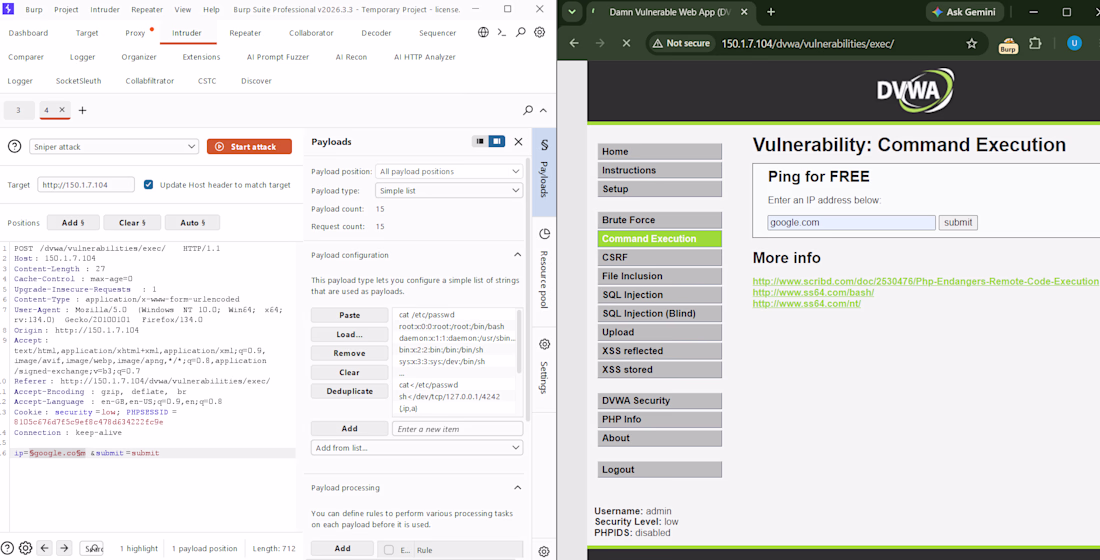Add a new Intruder tab
The width and height of the screenshot is (1100, 560).
tap(82, 110)
